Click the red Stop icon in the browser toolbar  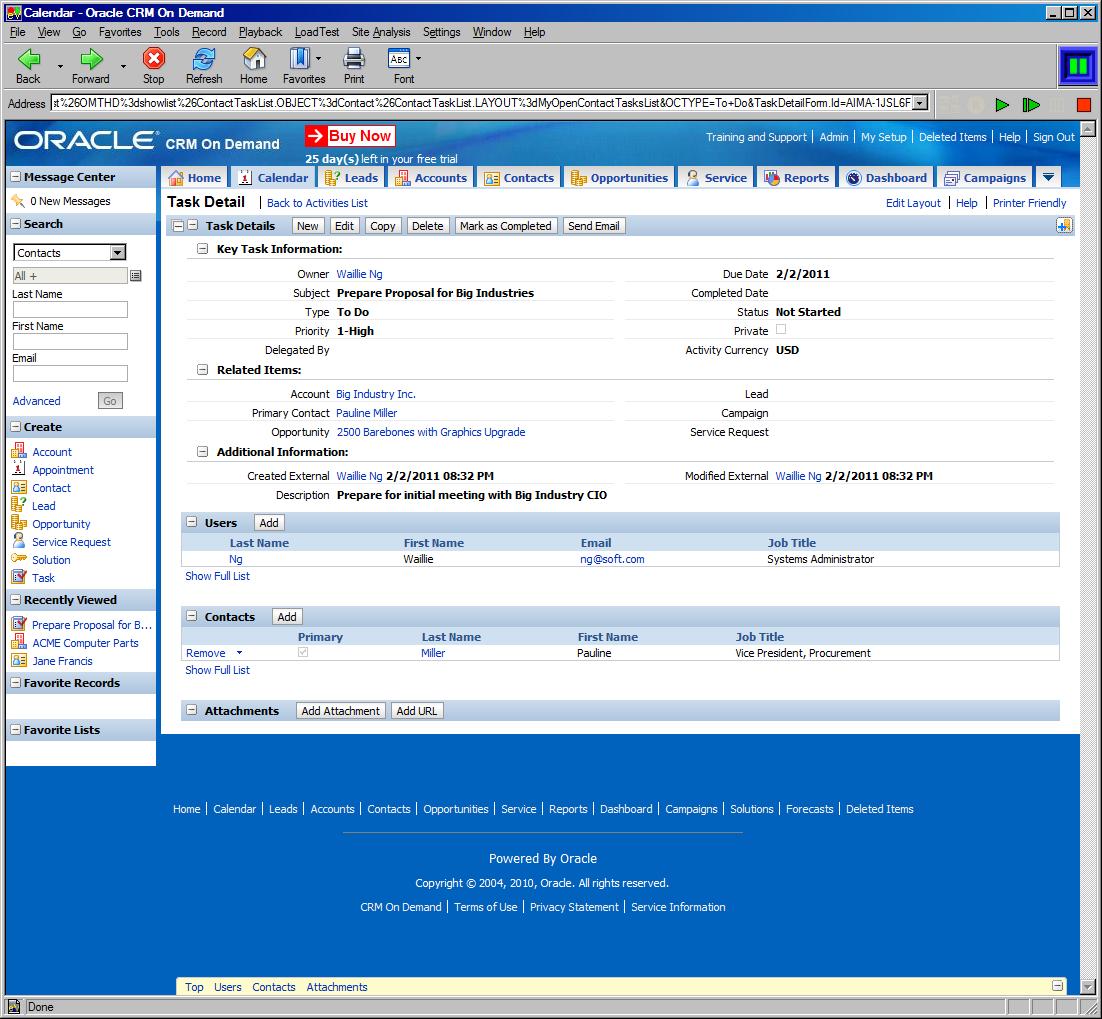(153, 58)
